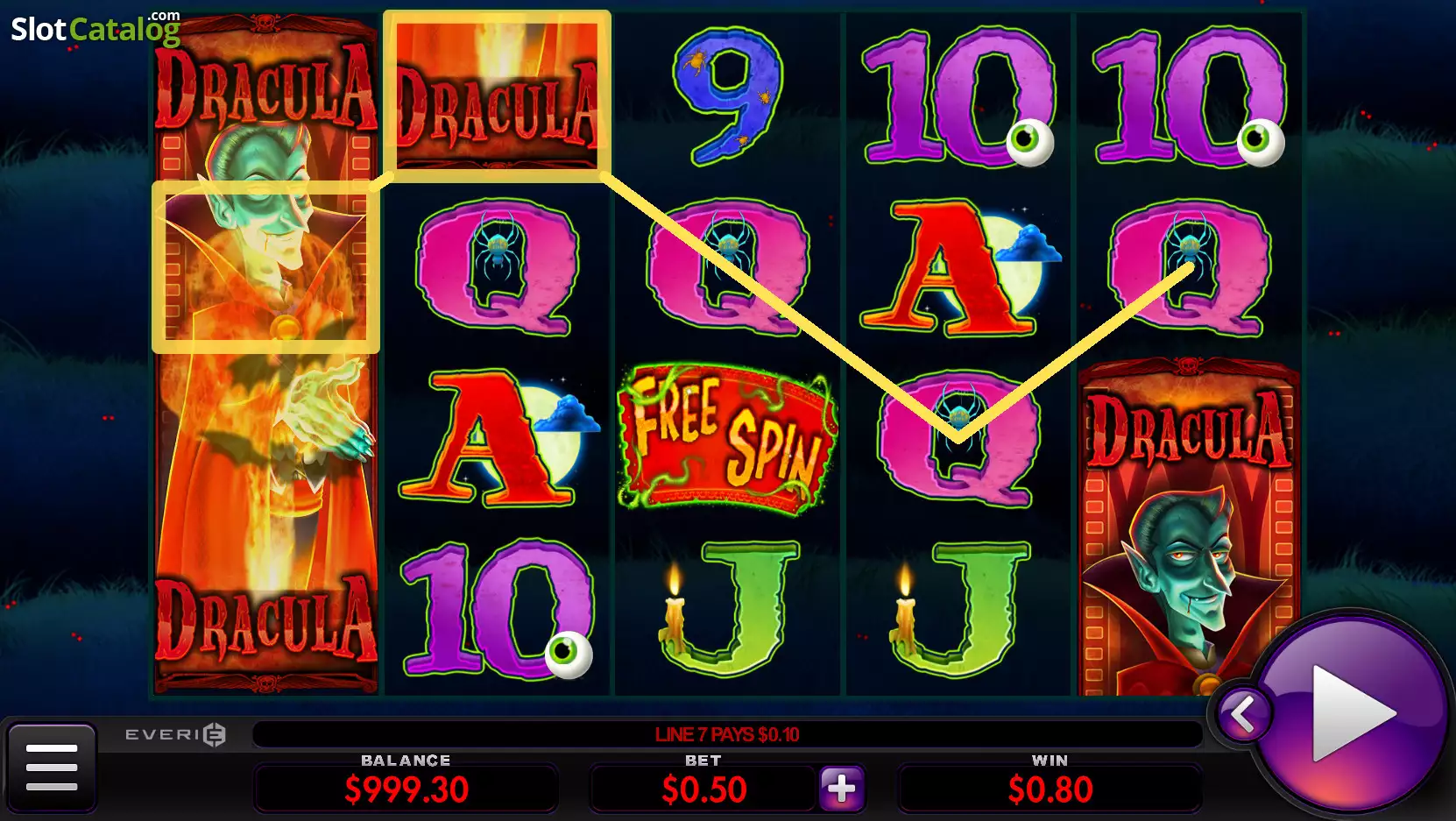Click the Dracula portrait on the fifth reel
Image resolution: width=1456 pixels, height=821 pixels.
(x=1189, y=526)
